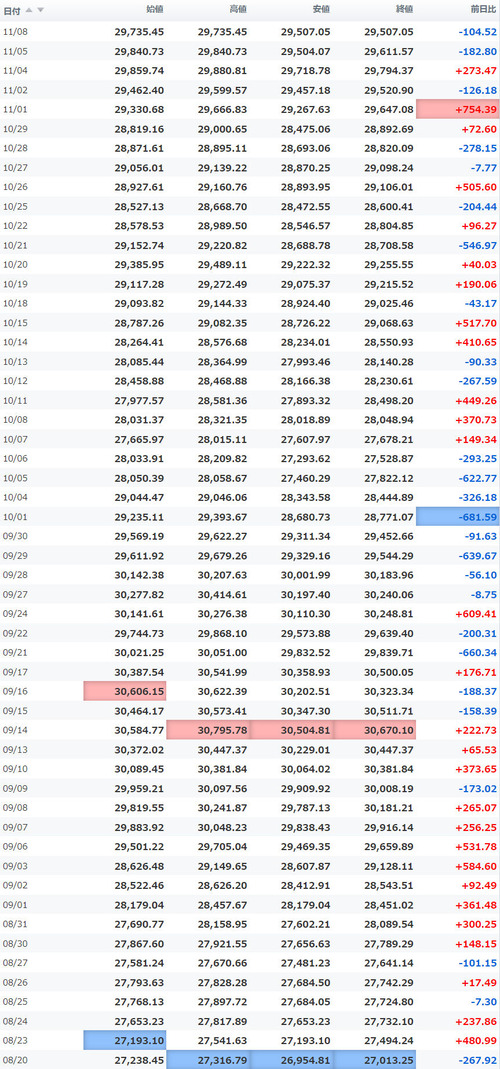Select highlighted closing price 27,013.25

(374, 1060)
